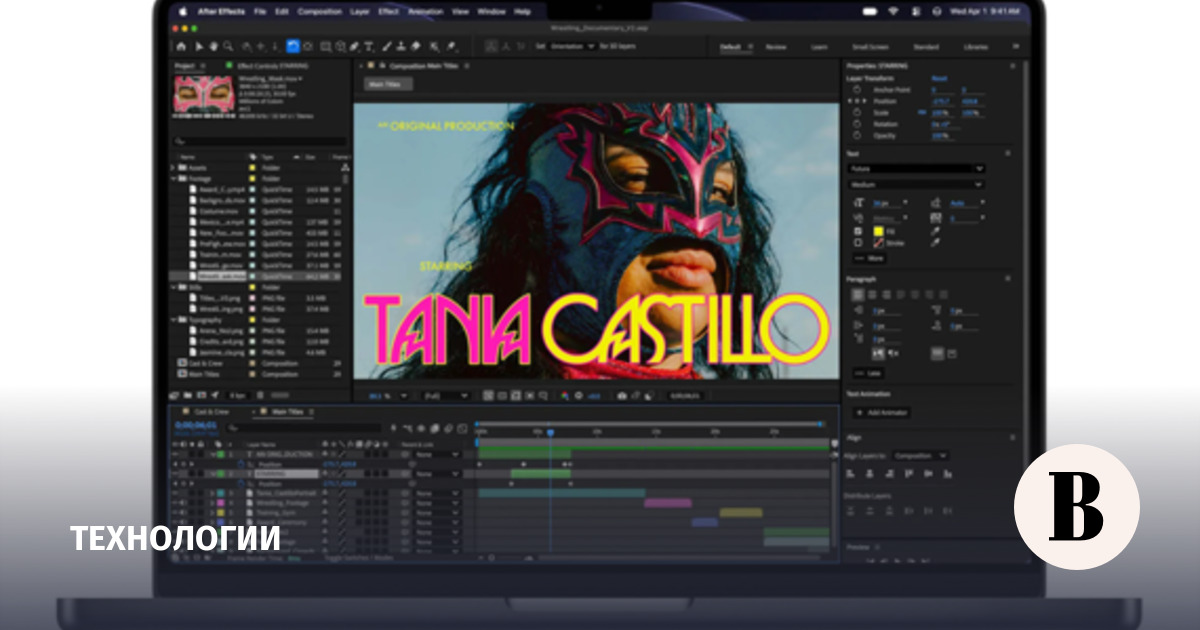Screen dimensions: 1200x630
Task: Click the Opacity stopwatch icon
Action: click(858, 135)
